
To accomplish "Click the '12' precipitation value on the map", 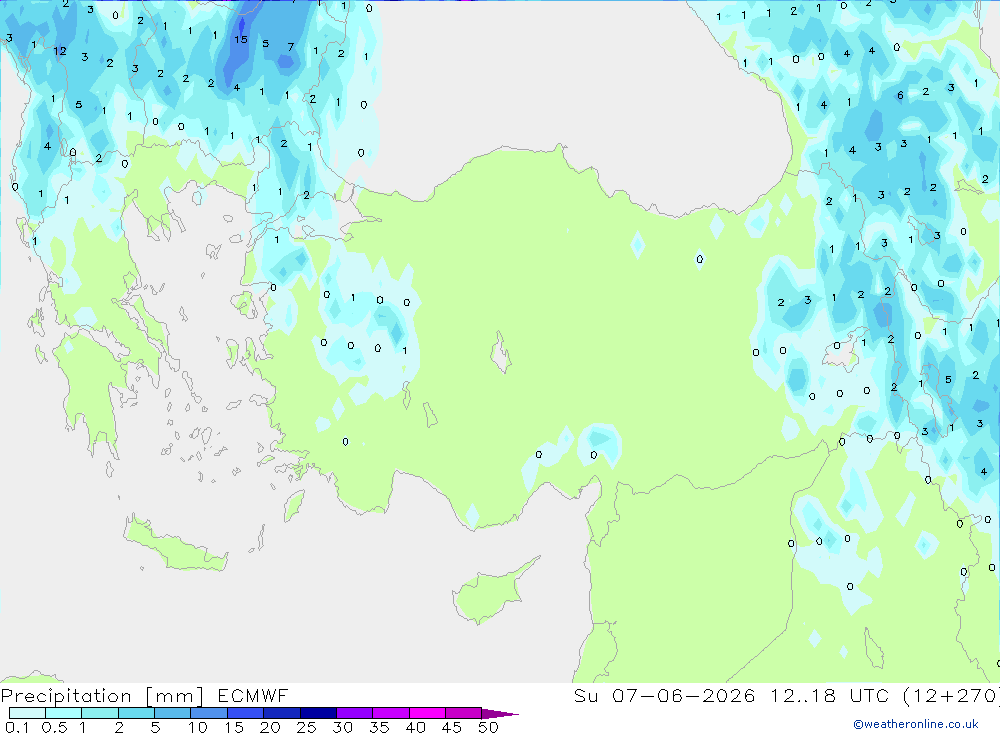I will [x=60, y=51].
